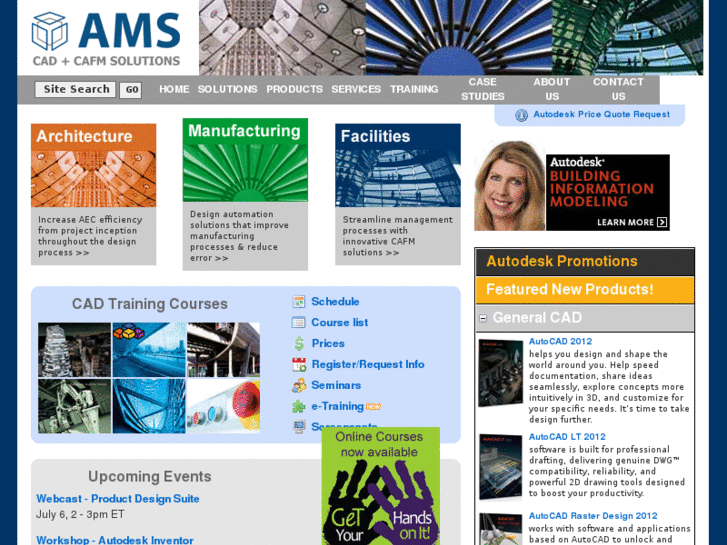This screenshot has width=727, height=545.
Task: Click the green dollar icon beside Prices
Action: point(299,343)
